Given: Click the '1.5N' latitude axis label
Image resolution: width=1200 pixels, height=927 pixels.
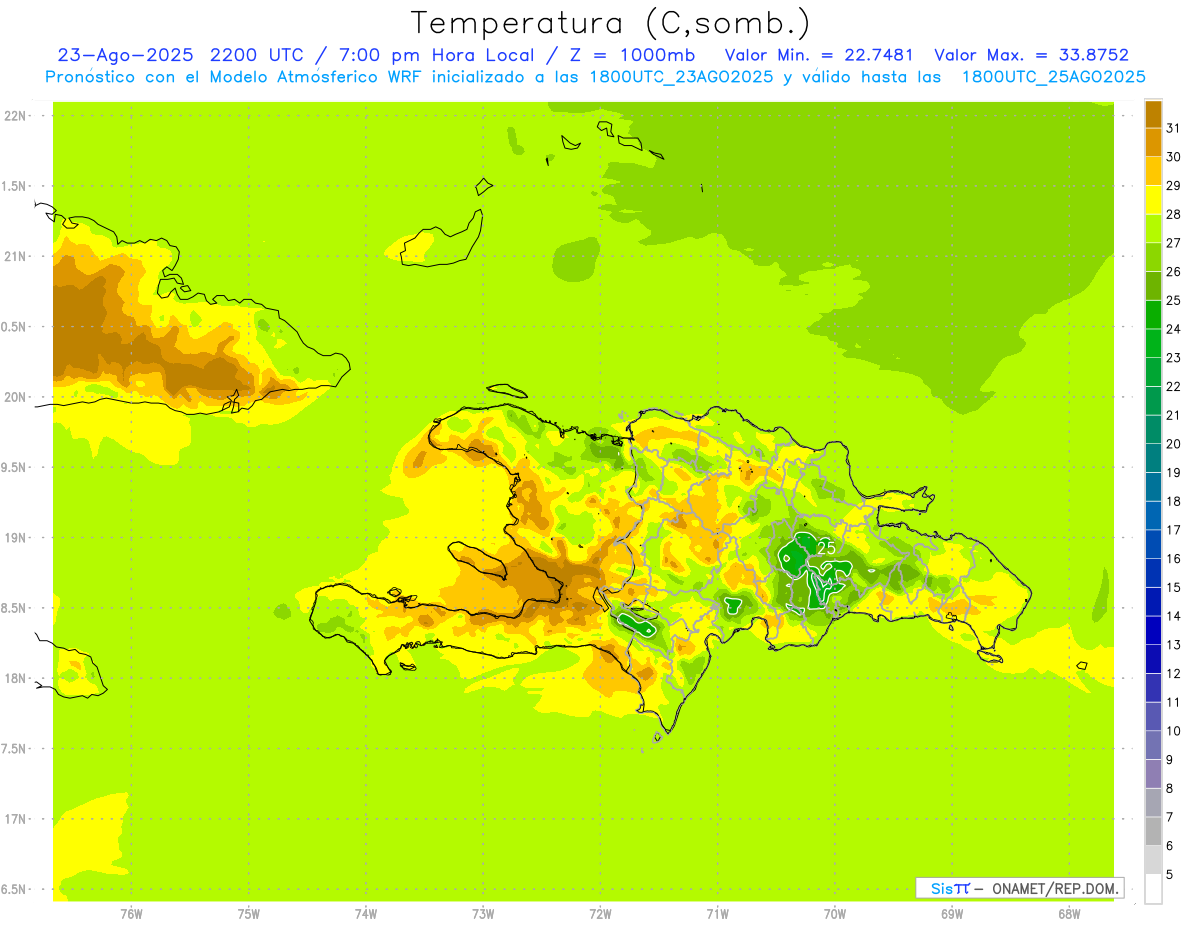Looking at the screenshot, I should click(x=15, y=186).
